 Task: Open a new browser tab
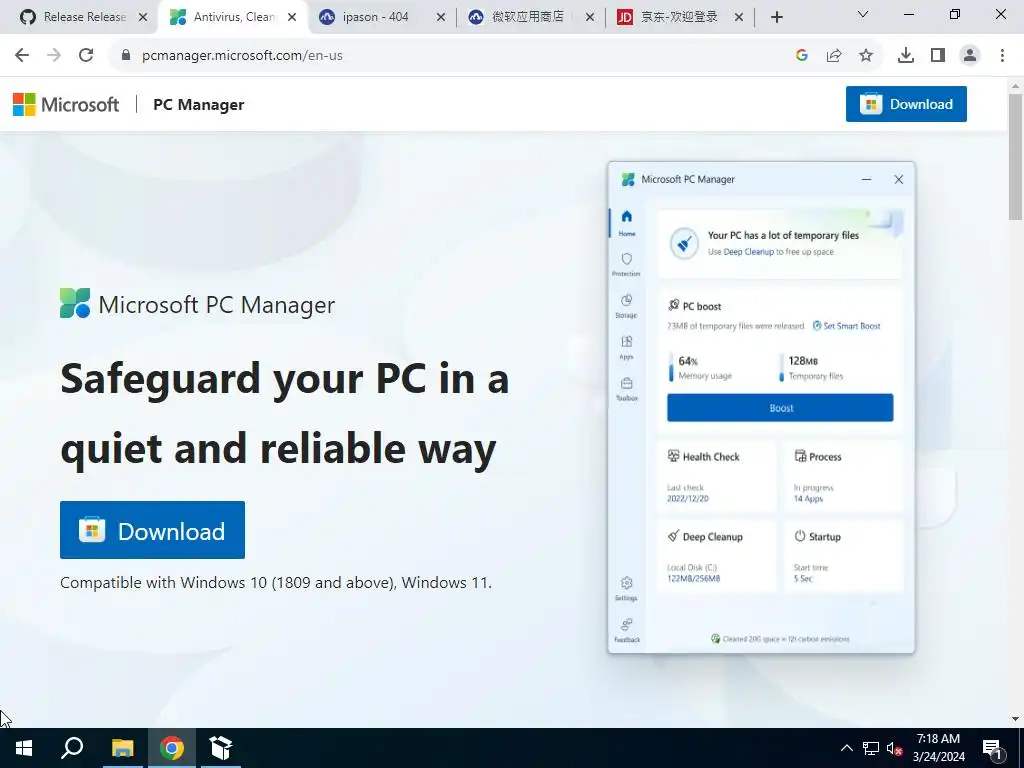tap(776, 17)
